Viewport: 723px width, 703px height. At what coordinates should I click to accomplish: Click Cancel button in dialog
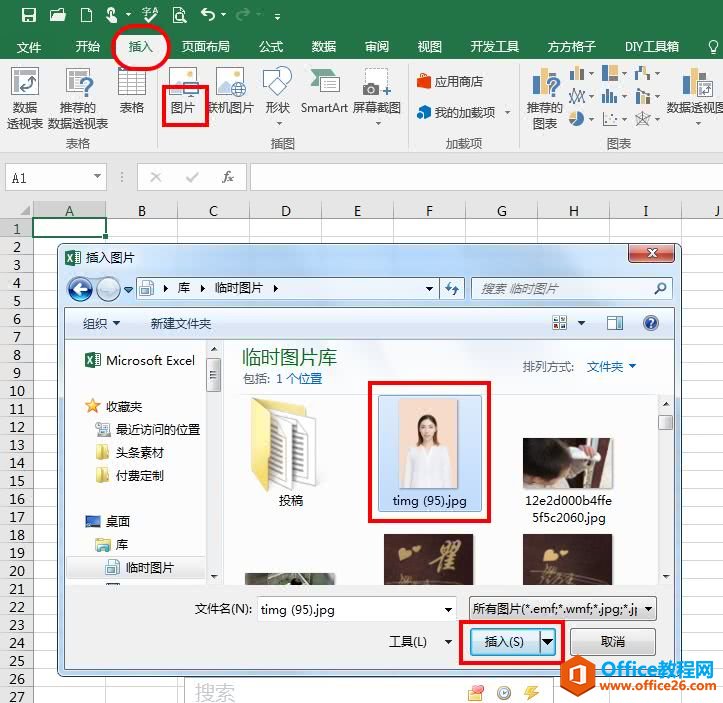(613, 641)
